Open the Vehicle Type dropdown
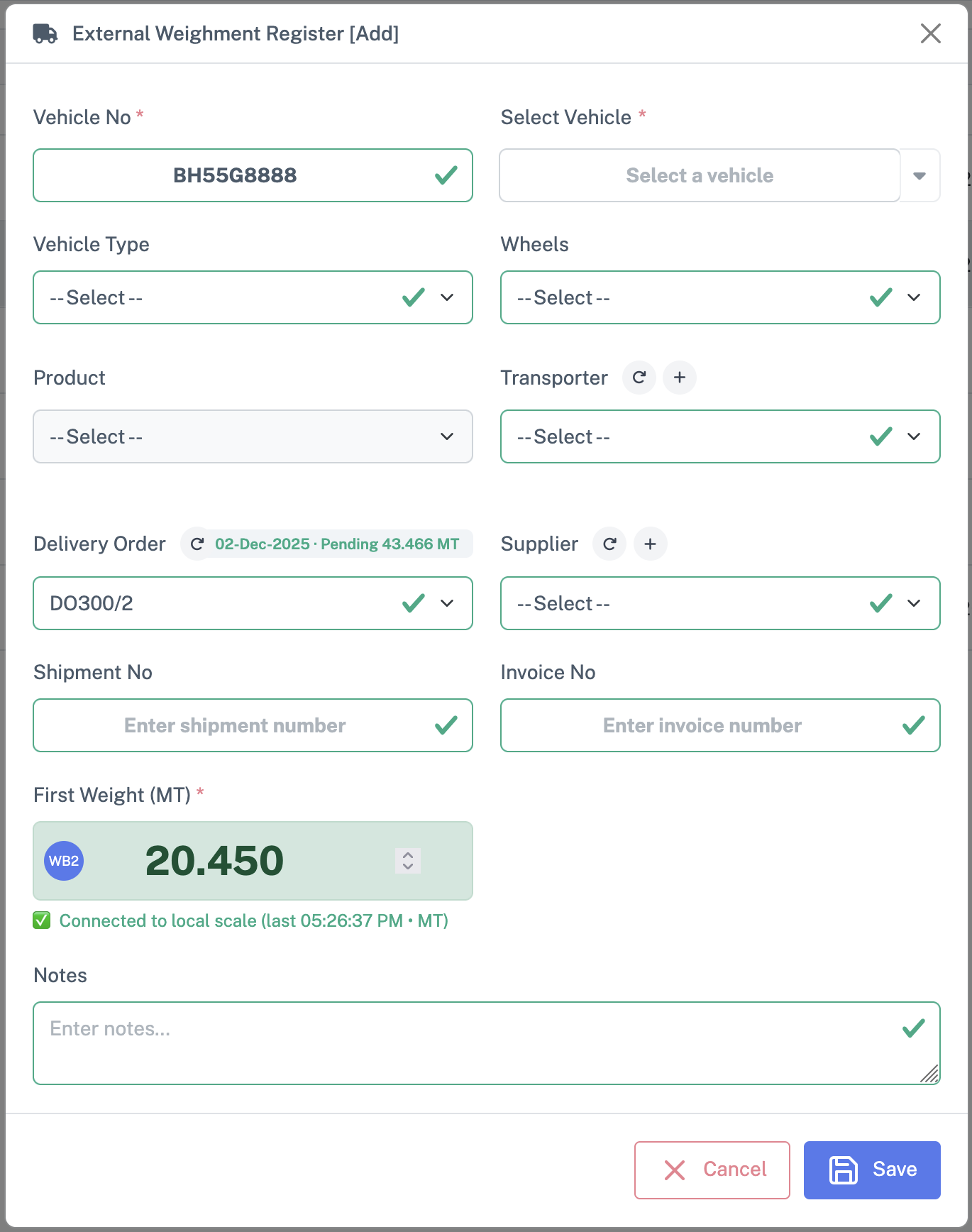This screenshot has height=1232, width=972. (x=253, y=297)
